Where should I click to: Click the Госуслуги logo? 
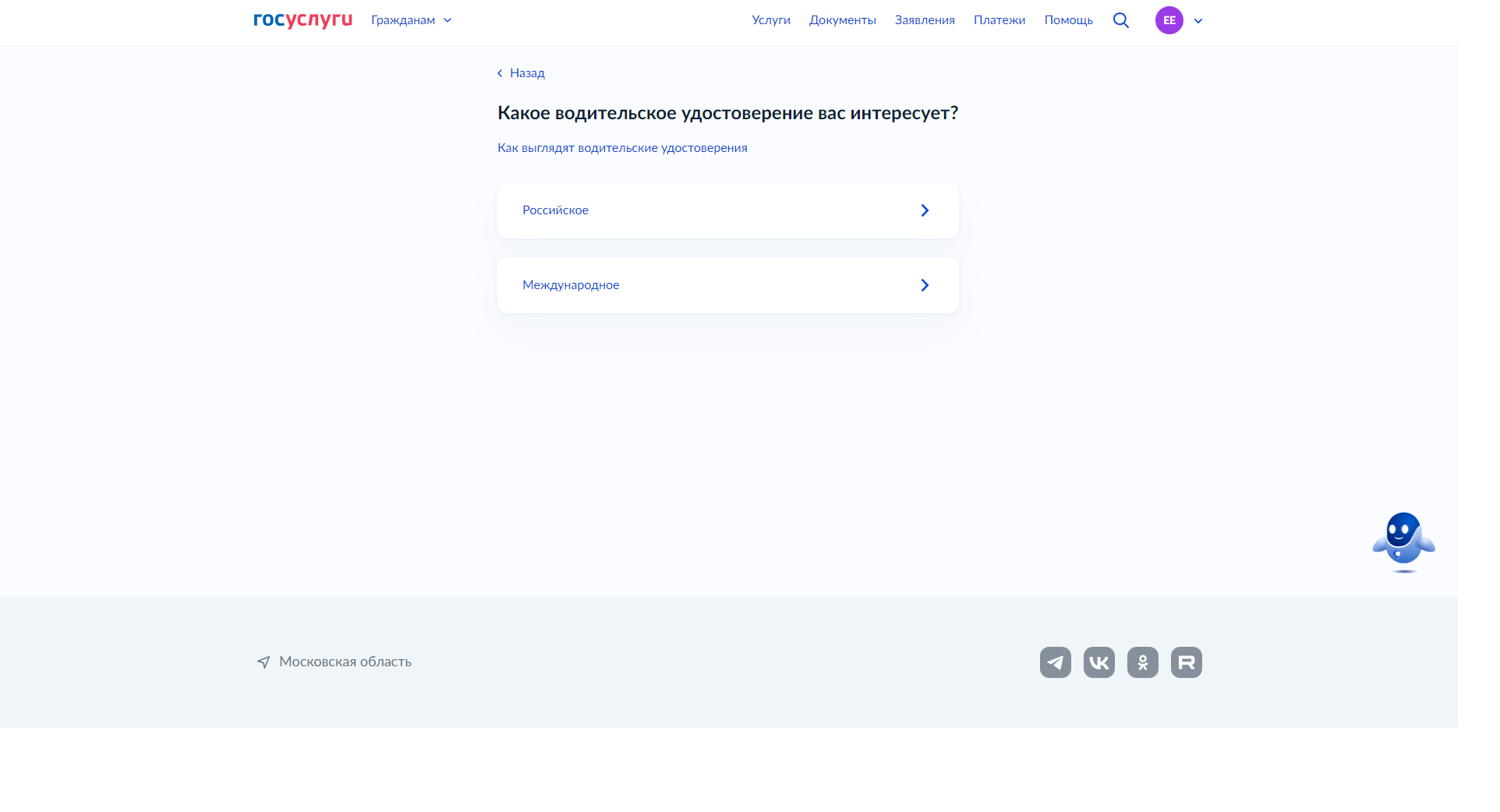pyautogui.click(x=302, y=20)
